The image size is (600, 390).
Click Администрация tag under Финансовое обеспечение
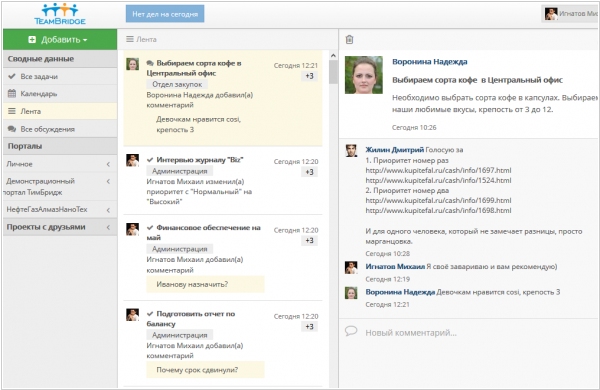pyautogui.click(x=179, y=249)
